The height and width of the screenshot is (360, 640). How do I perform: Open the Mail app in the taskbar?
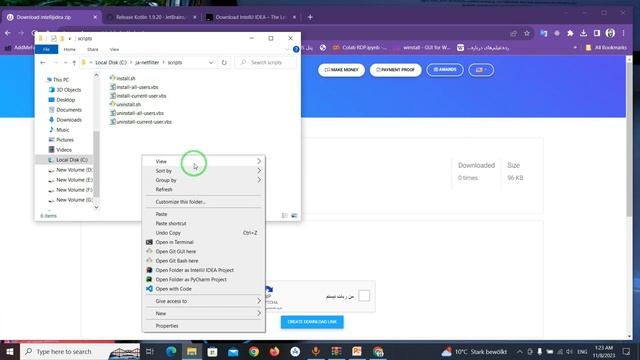[233, 351]
